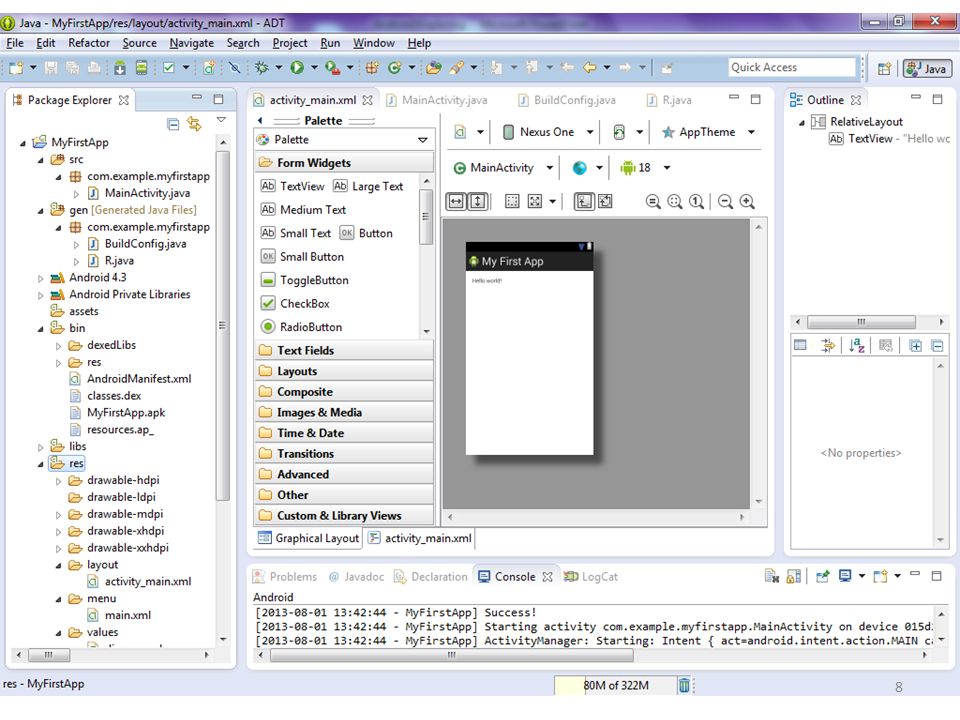This screenshot has width=960, height=720.
Task: Open the Android Virtual Device Manager icon
Action: point(141,67)
